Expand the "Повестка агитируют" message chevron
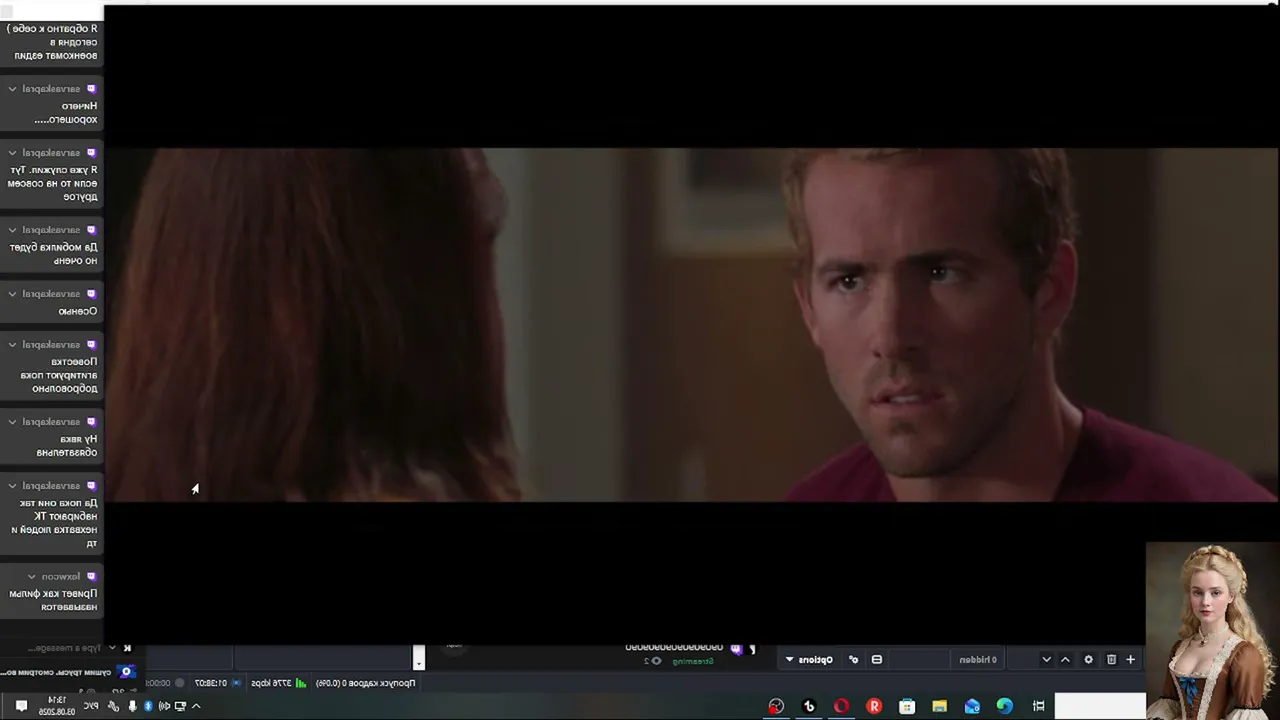This screenshot has width=1280, height=720. pyautogui.click(x=12, y=345)
